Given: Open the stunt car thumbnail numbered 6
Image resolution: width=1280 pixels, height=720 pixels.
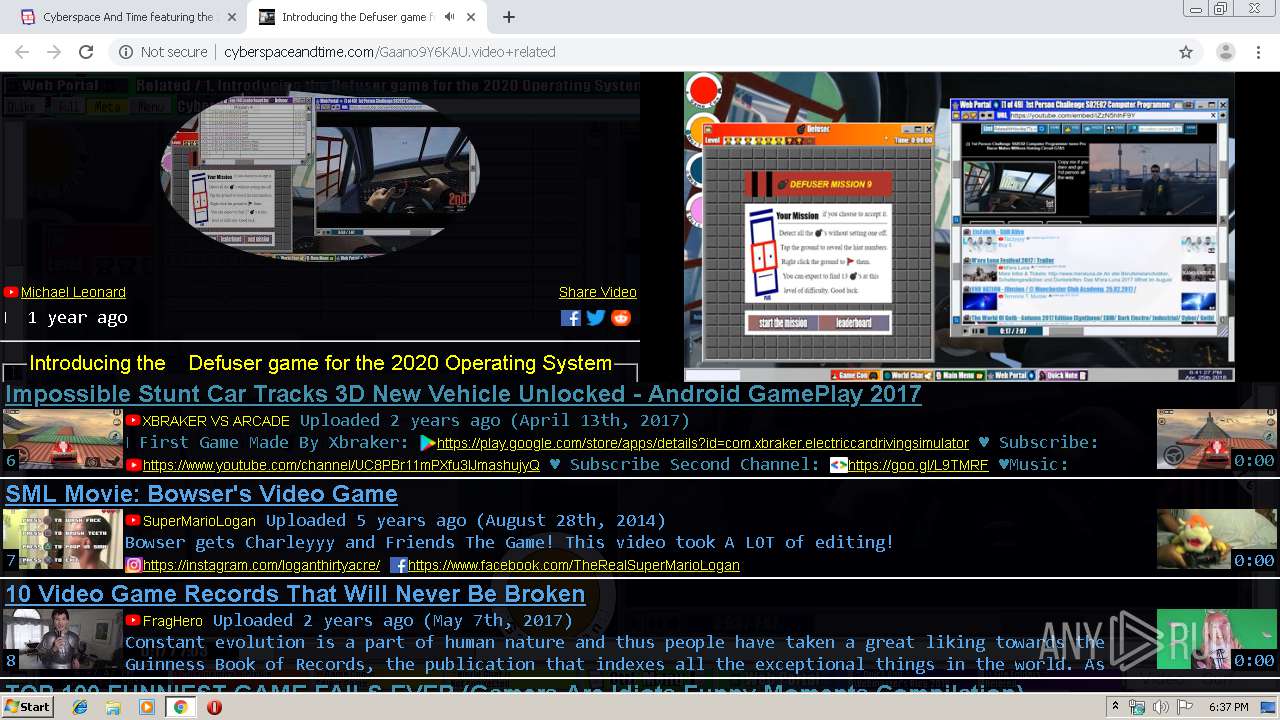Looking at the screenshot, I should point(62,439).
